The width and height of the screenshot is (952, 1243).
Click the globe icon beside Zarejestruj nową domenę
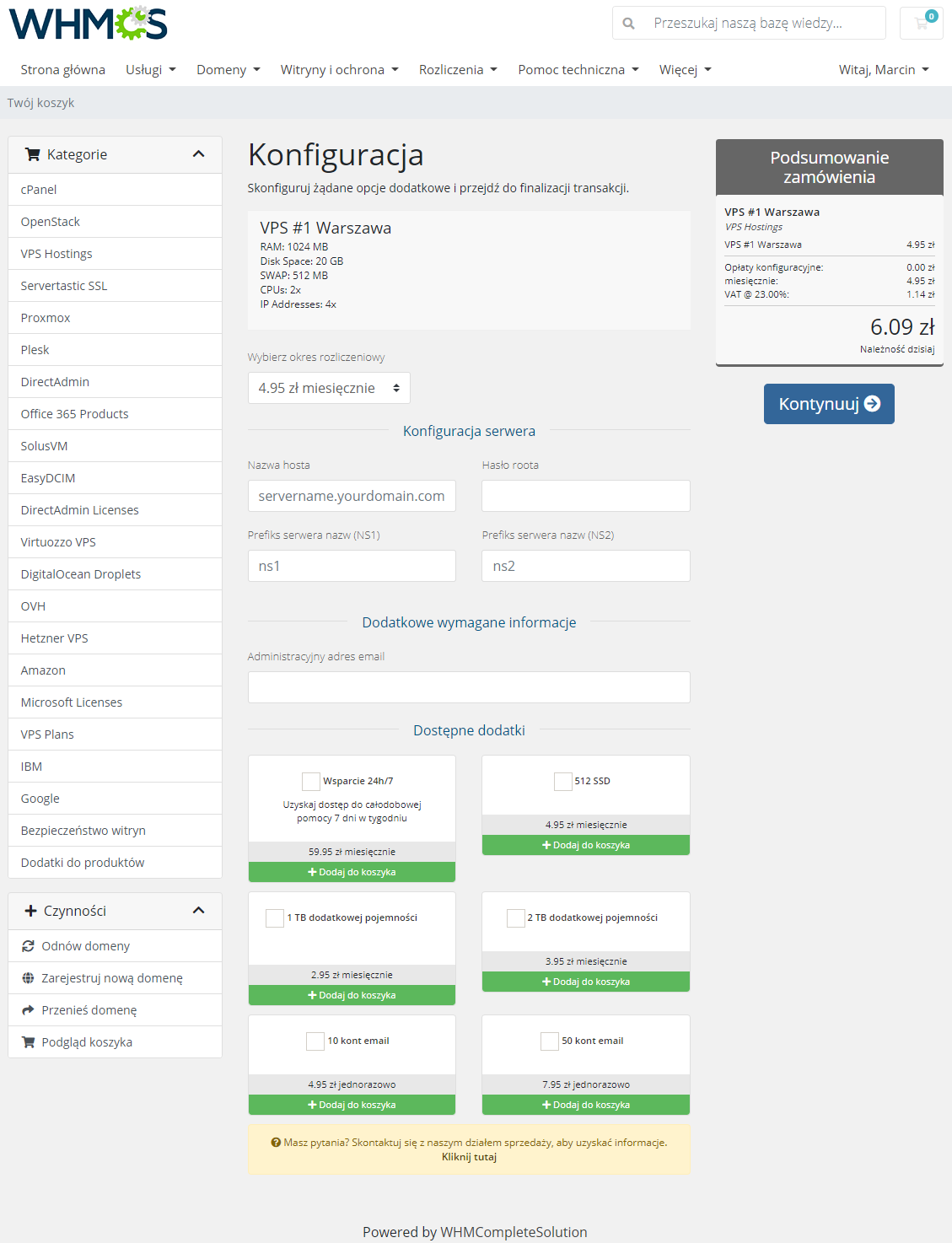[x=28, y=977]
